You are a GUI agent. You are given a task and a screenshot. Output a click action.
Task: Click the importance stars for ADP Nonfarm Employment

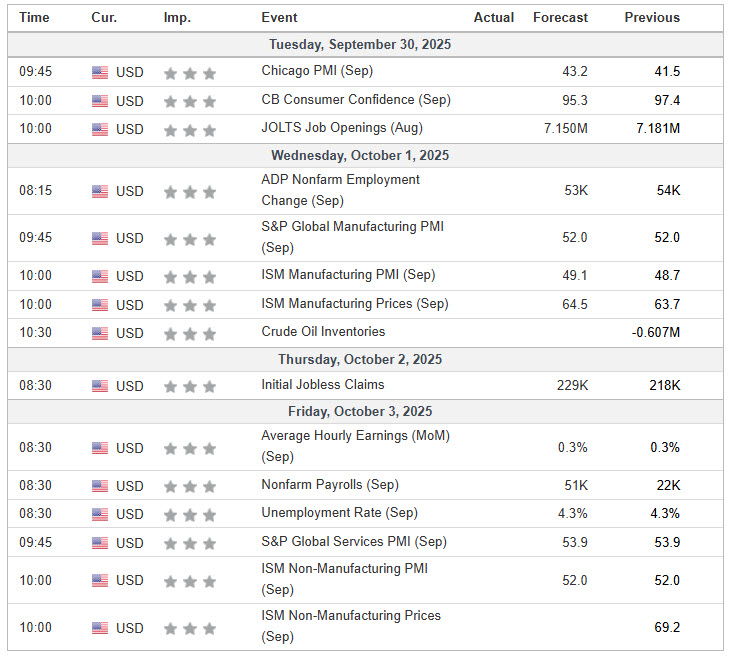pos(189,191)
